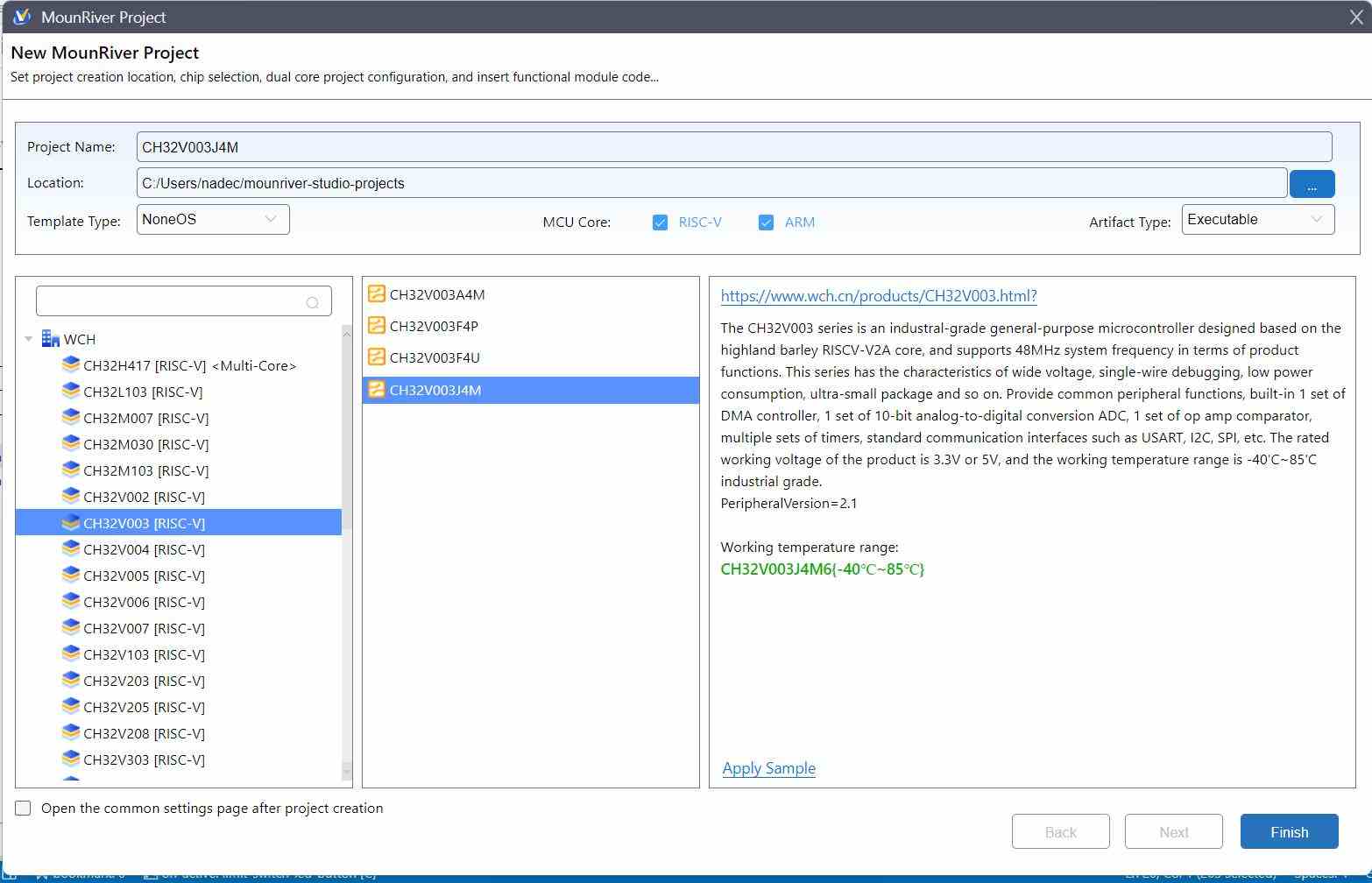This screenshot has height=883, width=1372.
Task: Collapse the WCH tree node
Action: click(29, 339)
